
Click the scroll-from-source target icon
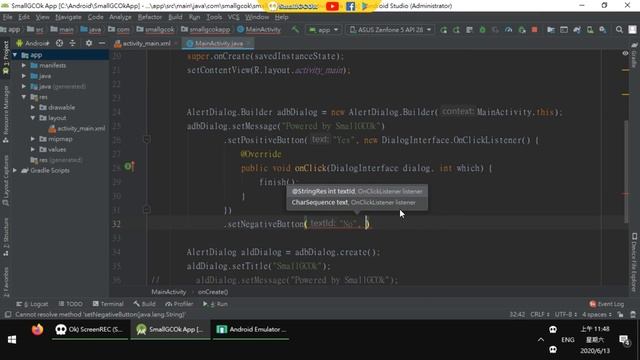pyautogui.click(x=59, y=43)
